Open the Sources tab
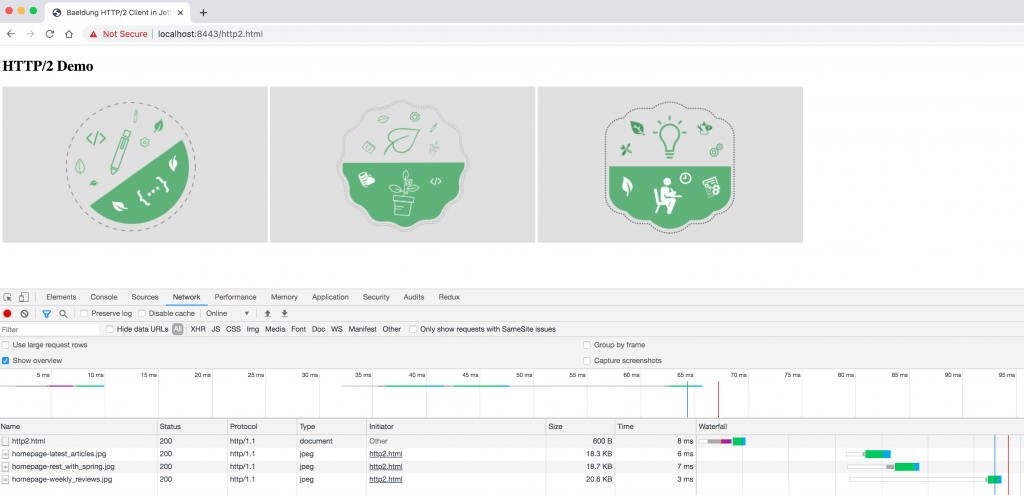The height and width of the screenshot is (495, 1024). click(x=145, y=297)
